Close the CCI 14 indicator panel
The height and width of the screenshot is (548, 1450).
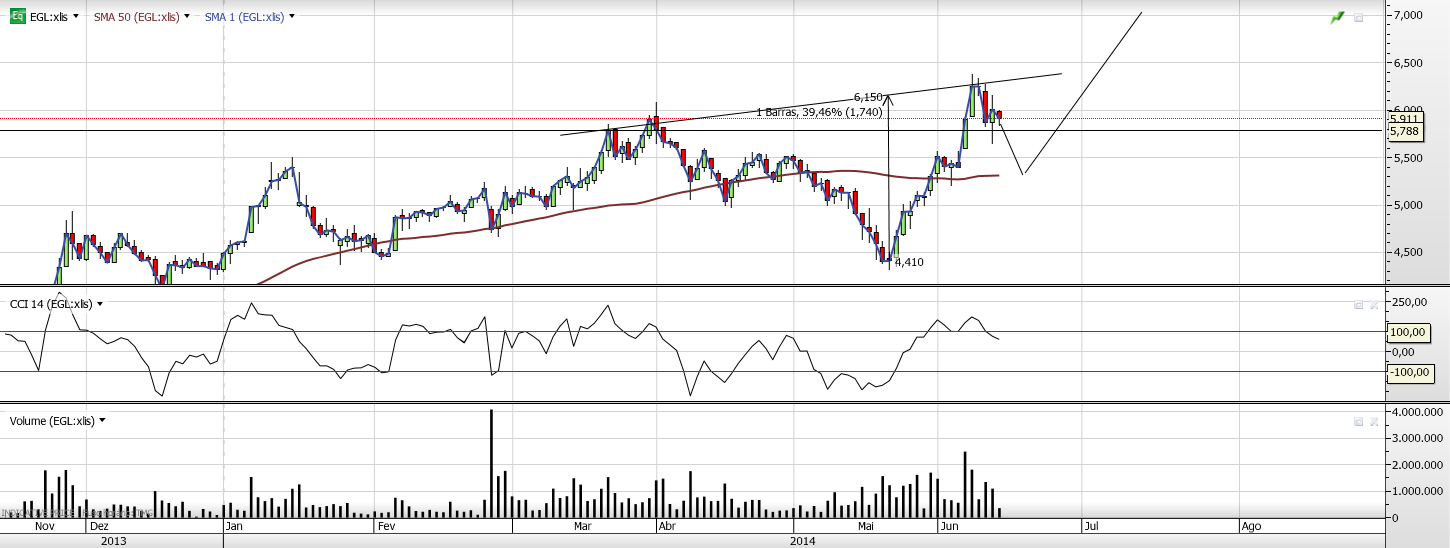tap(1374, 304)
